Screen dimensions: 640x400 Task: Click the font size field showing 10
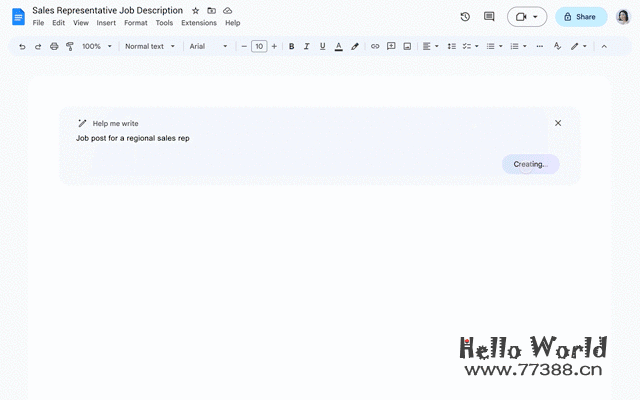click(259, 47)
